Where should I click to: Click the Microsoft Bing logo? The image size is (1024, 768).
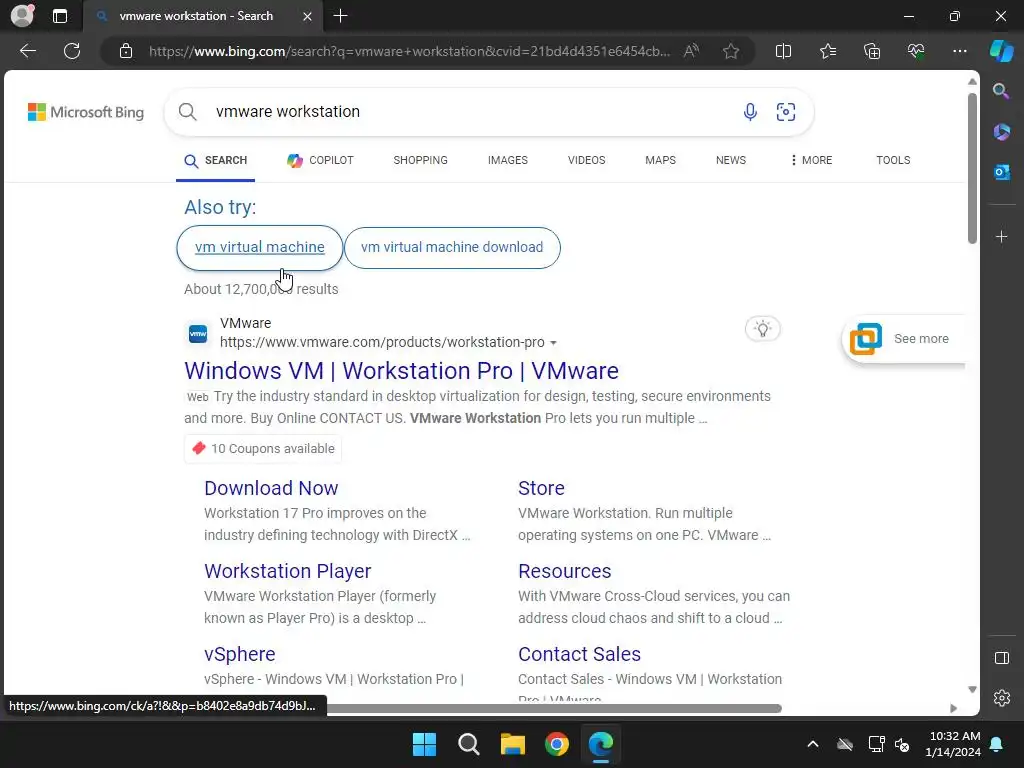click(86, 112)
